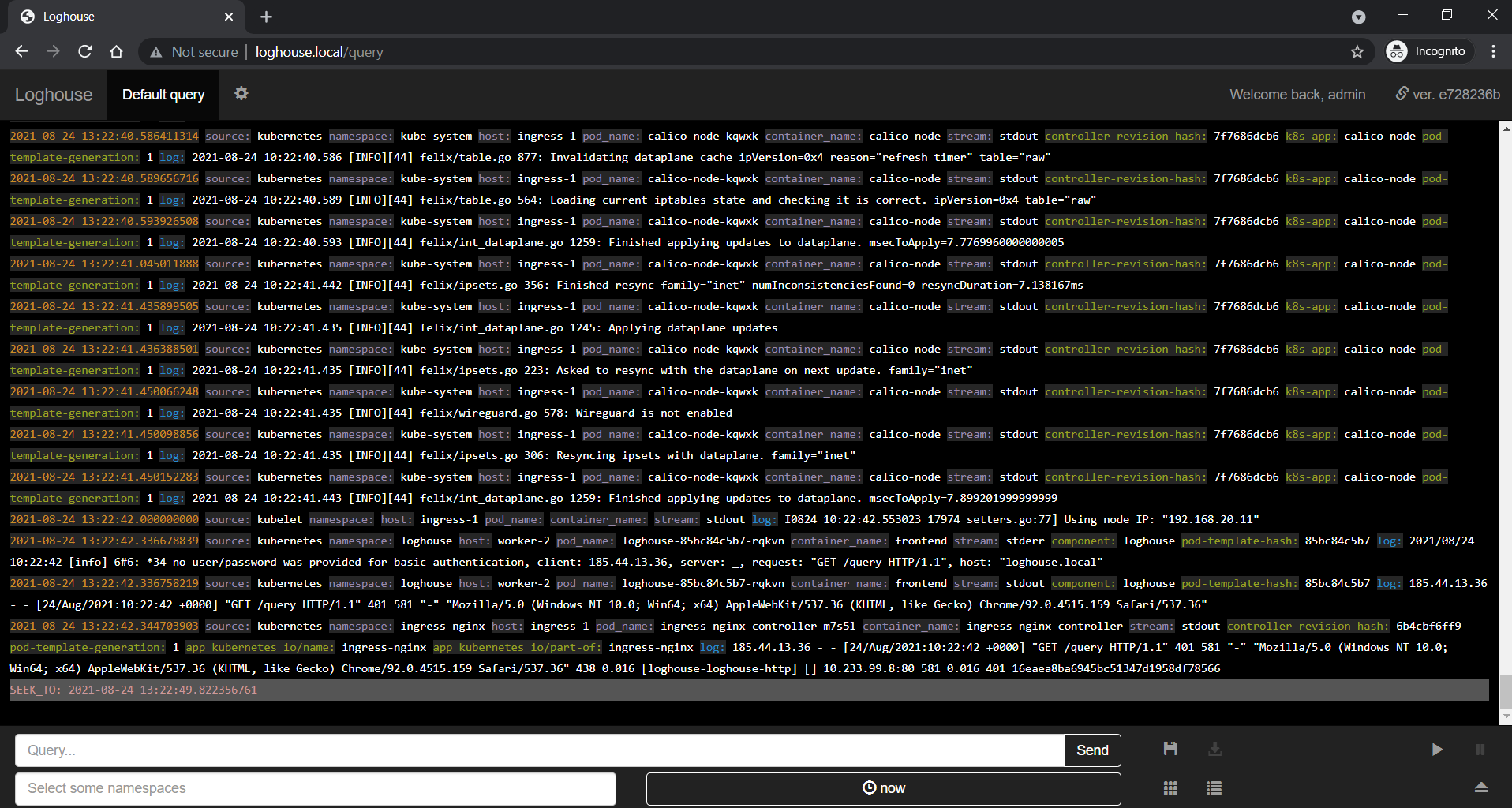
Task: Click the kubelet source value
Action: coord(279,520)
